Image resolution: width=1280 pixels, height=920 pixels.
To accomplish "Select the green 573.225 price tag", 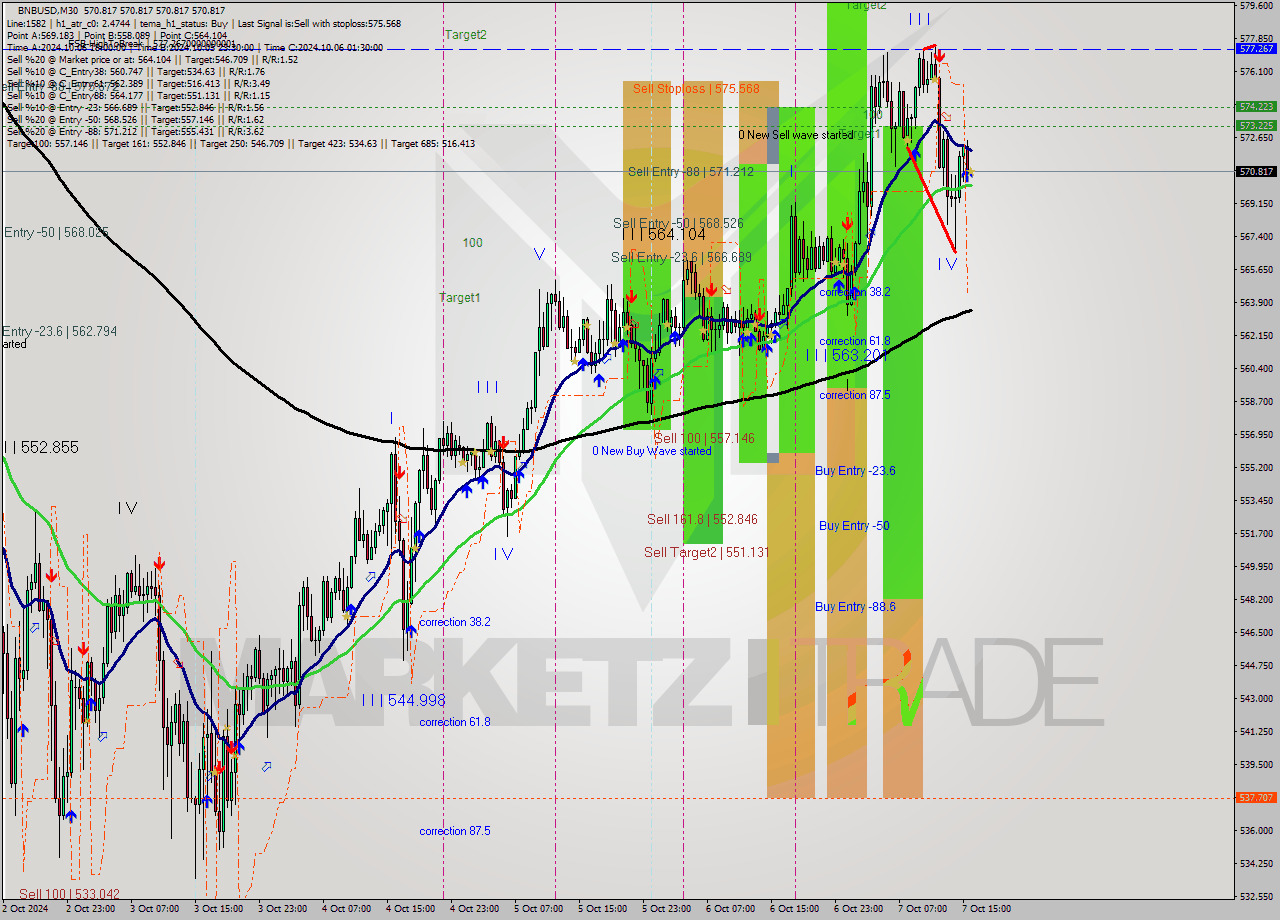I will click(x=1256, y=126).
